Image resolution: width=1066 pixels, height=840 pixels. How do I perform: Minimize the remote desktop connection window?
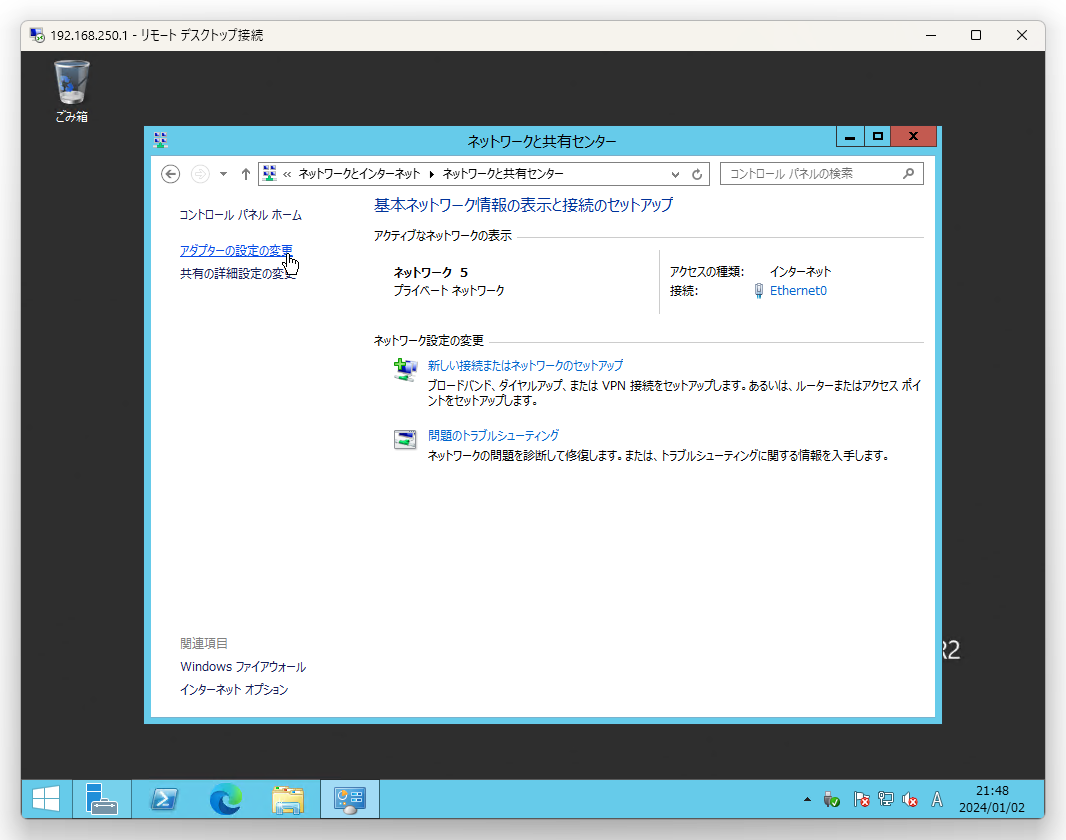pyautogui.click(x=931, y=35)
